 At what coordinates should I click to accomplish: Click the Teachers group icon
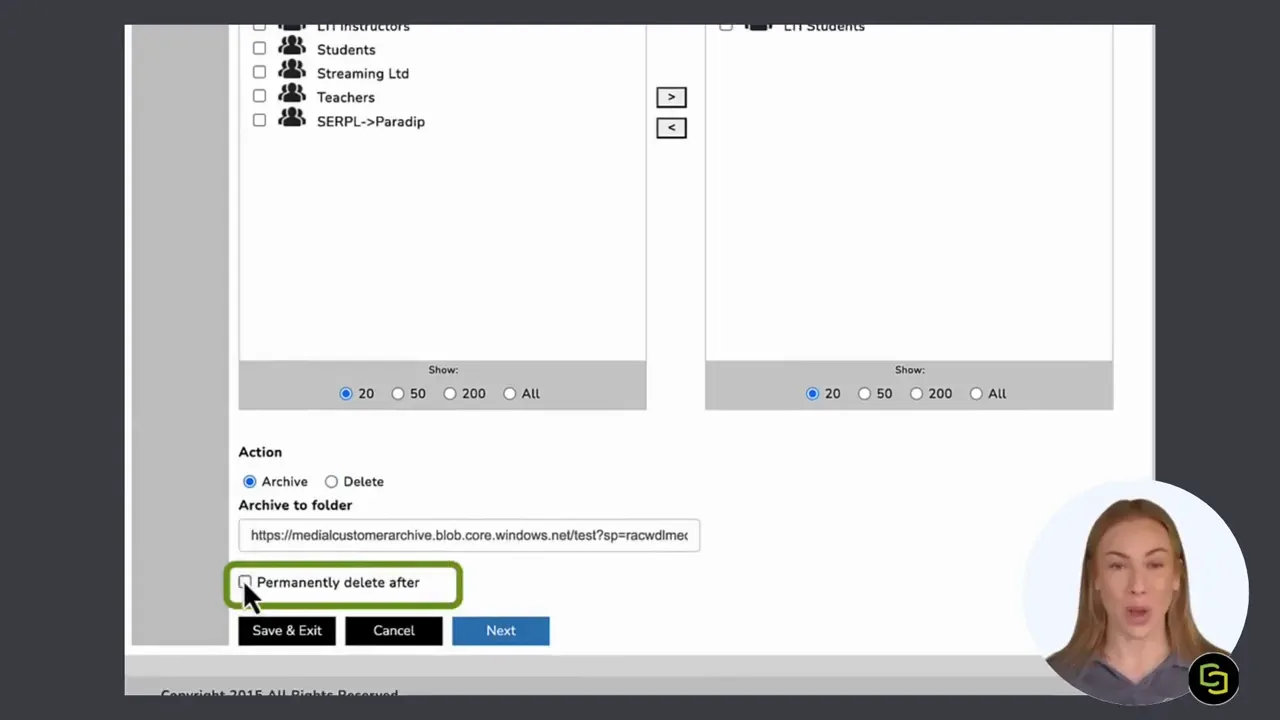click(291, 94)
